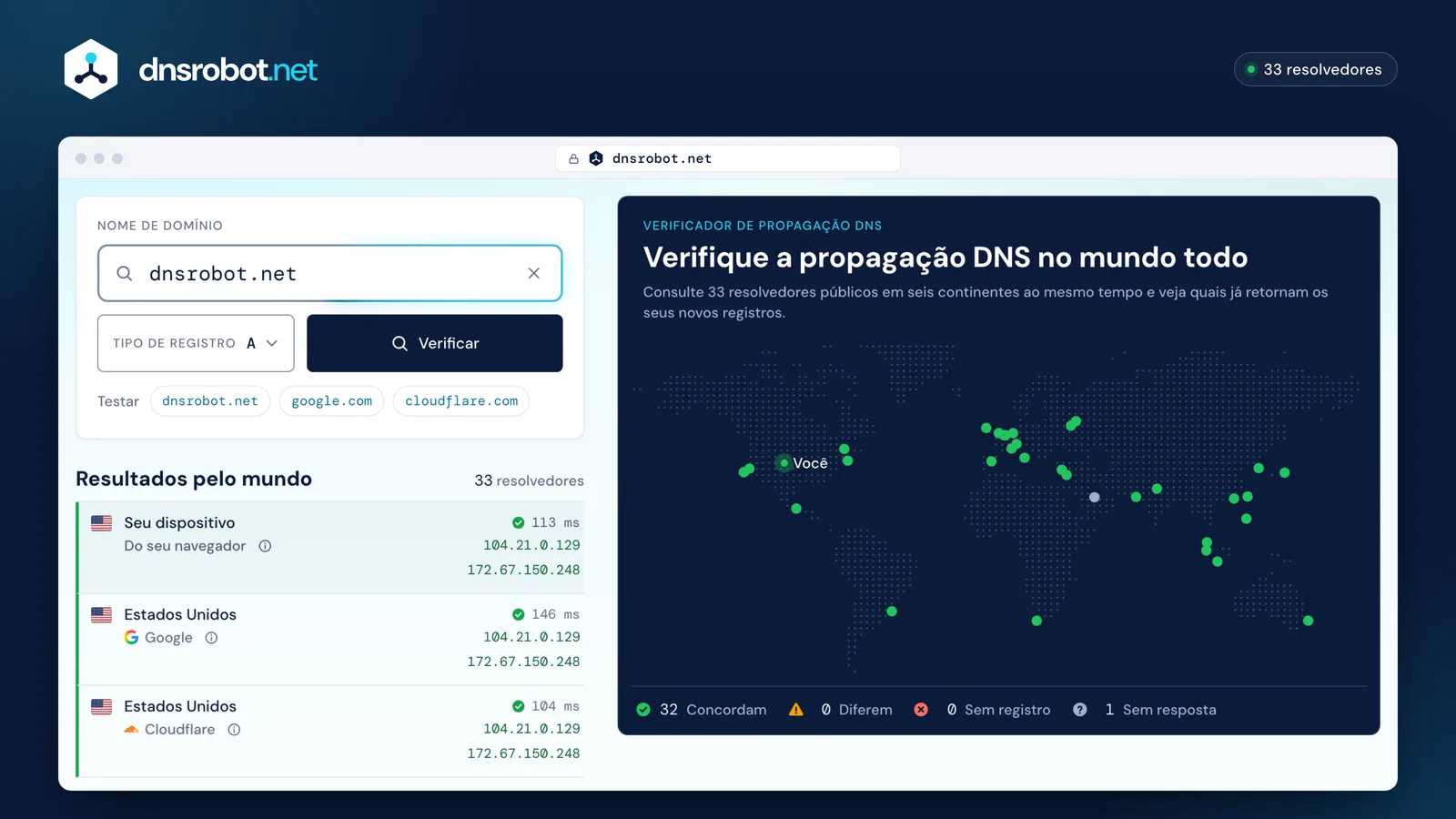Click the Resultados pelo mundo heading
This screenshot has height=819, width=1456.
click(194, 479)
